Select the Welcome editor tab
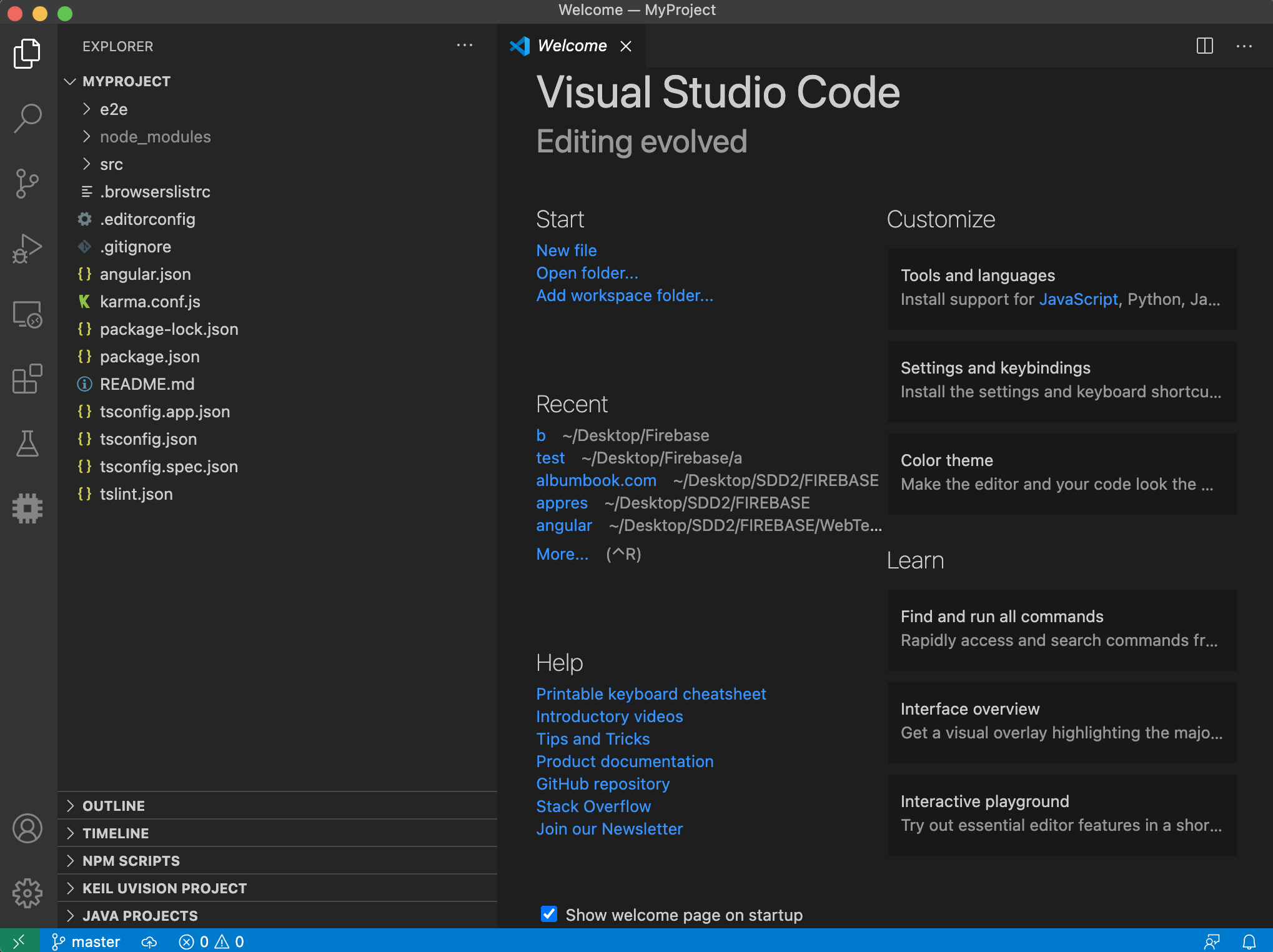 coord(572,46)
